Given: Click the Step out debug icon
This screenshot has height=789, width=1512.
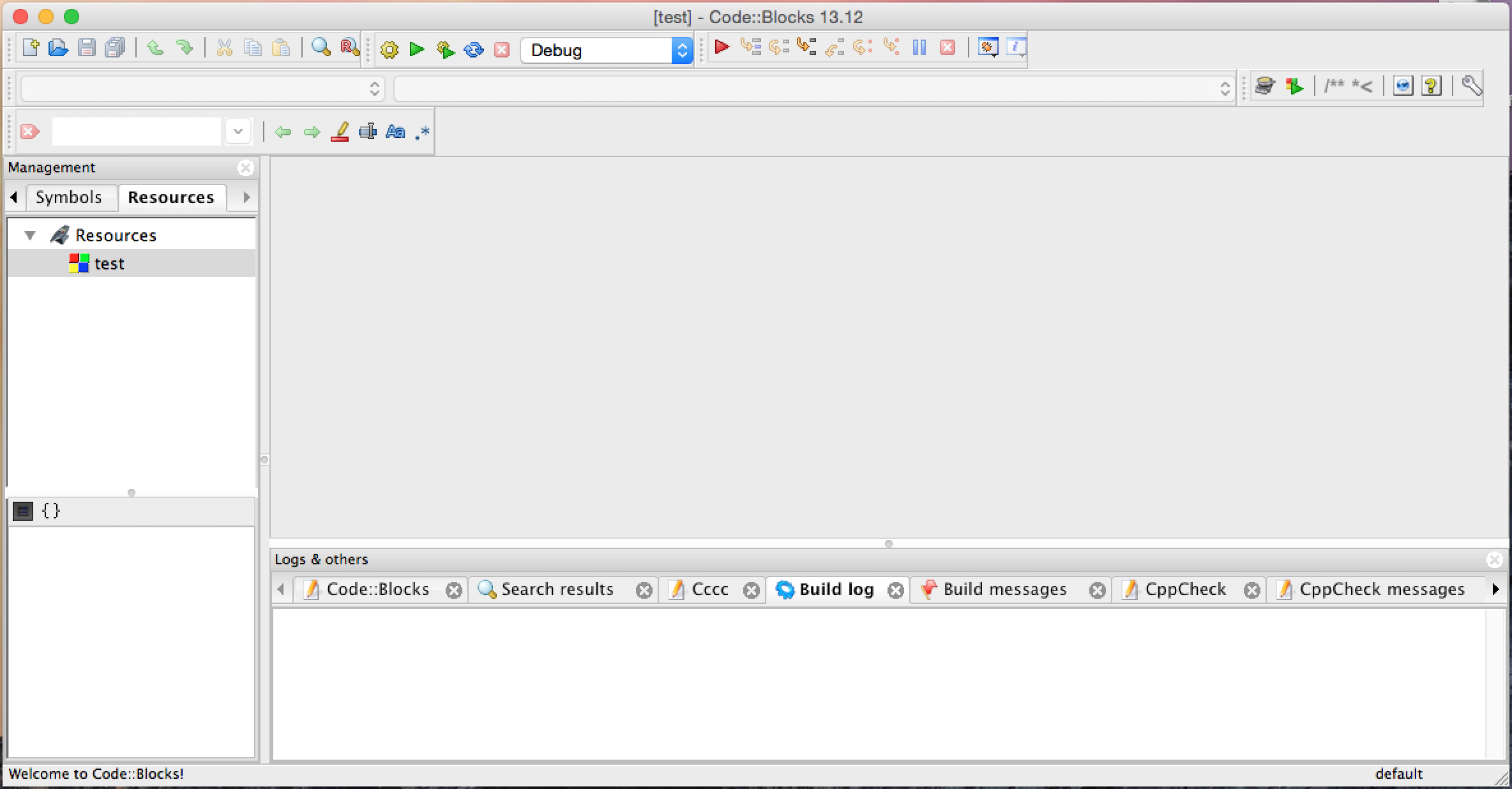Looking at the screenshot, I should pyautogui.click(x=835, y=47).
